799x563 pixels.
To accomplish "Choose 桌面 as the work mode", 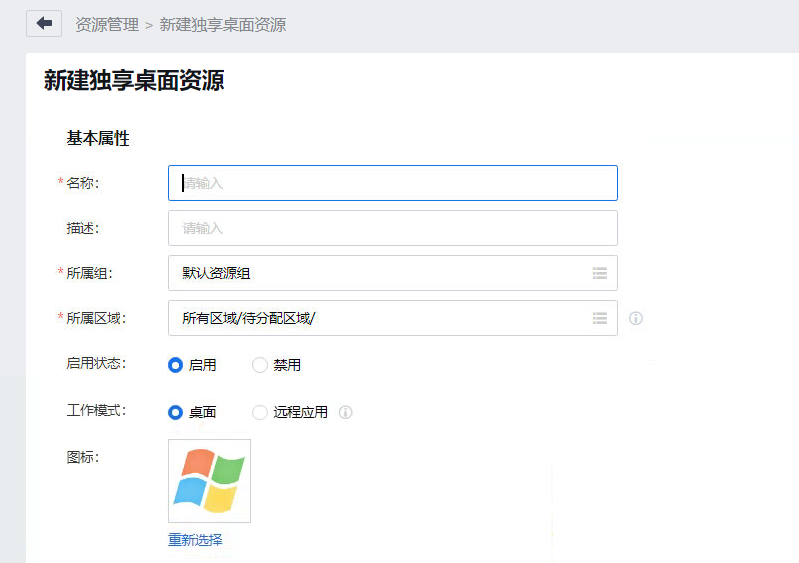I will (176, 412).
